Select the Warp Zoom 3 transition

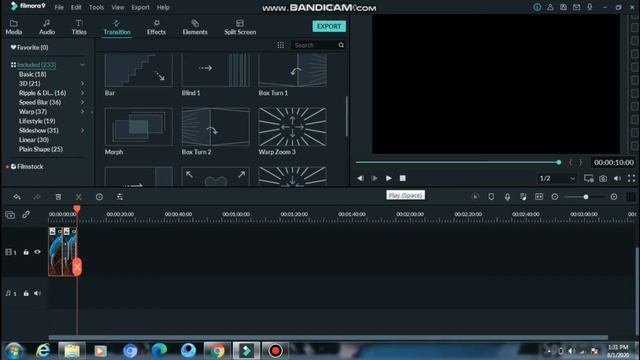(x=292, y=127)
